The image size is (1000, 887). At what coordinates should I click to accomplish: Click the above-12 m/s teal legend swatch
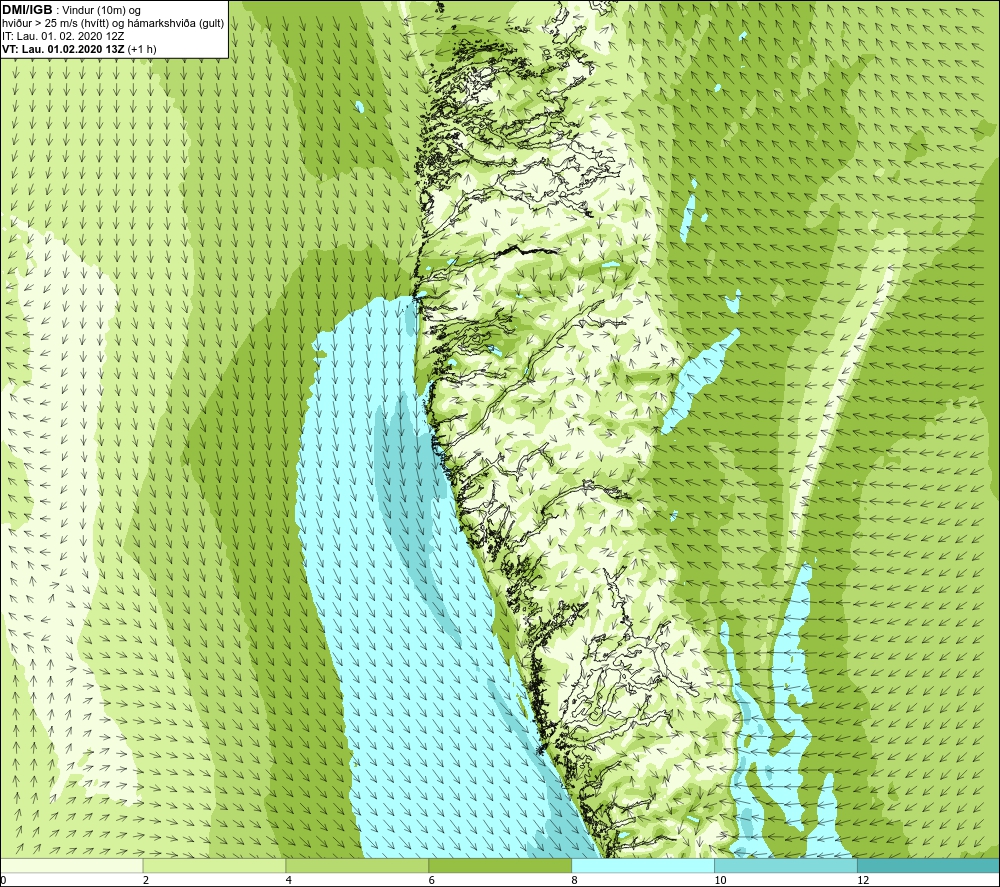(929, 865)
